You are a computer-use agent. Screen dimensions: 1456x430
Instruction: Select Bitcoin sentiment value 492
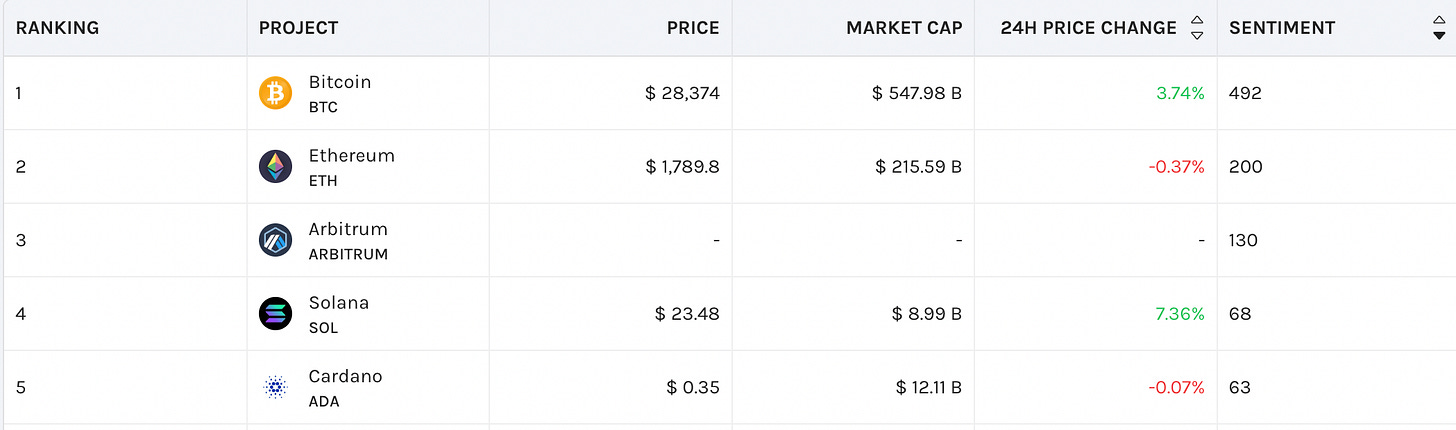click(x=1245, y=93)
